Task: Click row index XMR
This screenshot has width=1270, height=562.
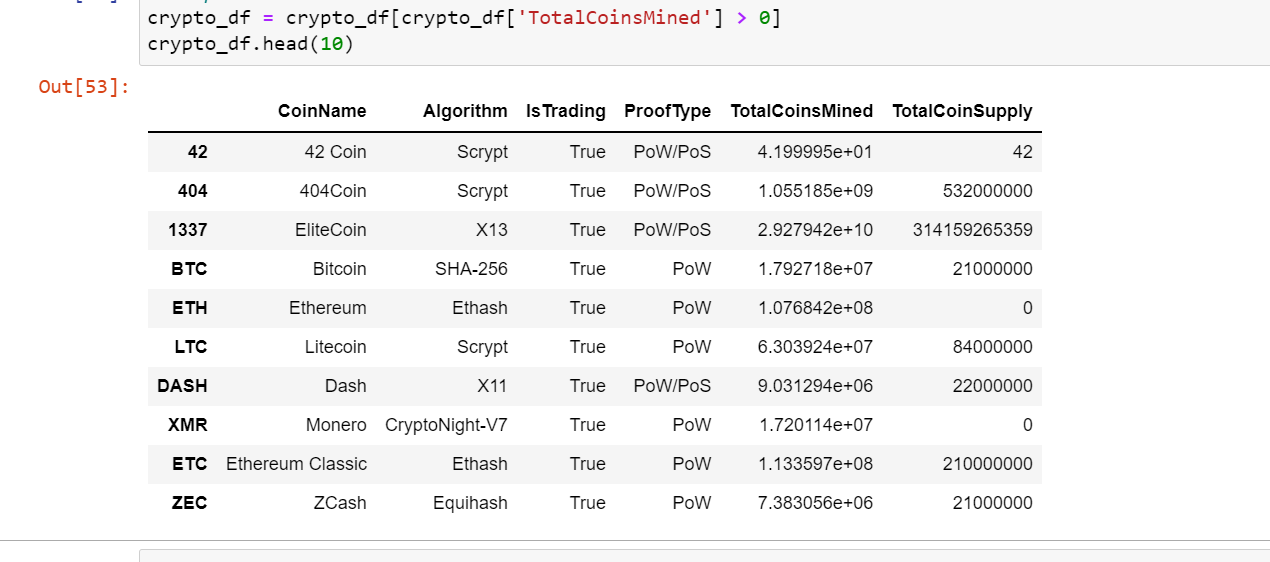Action: 188,425
